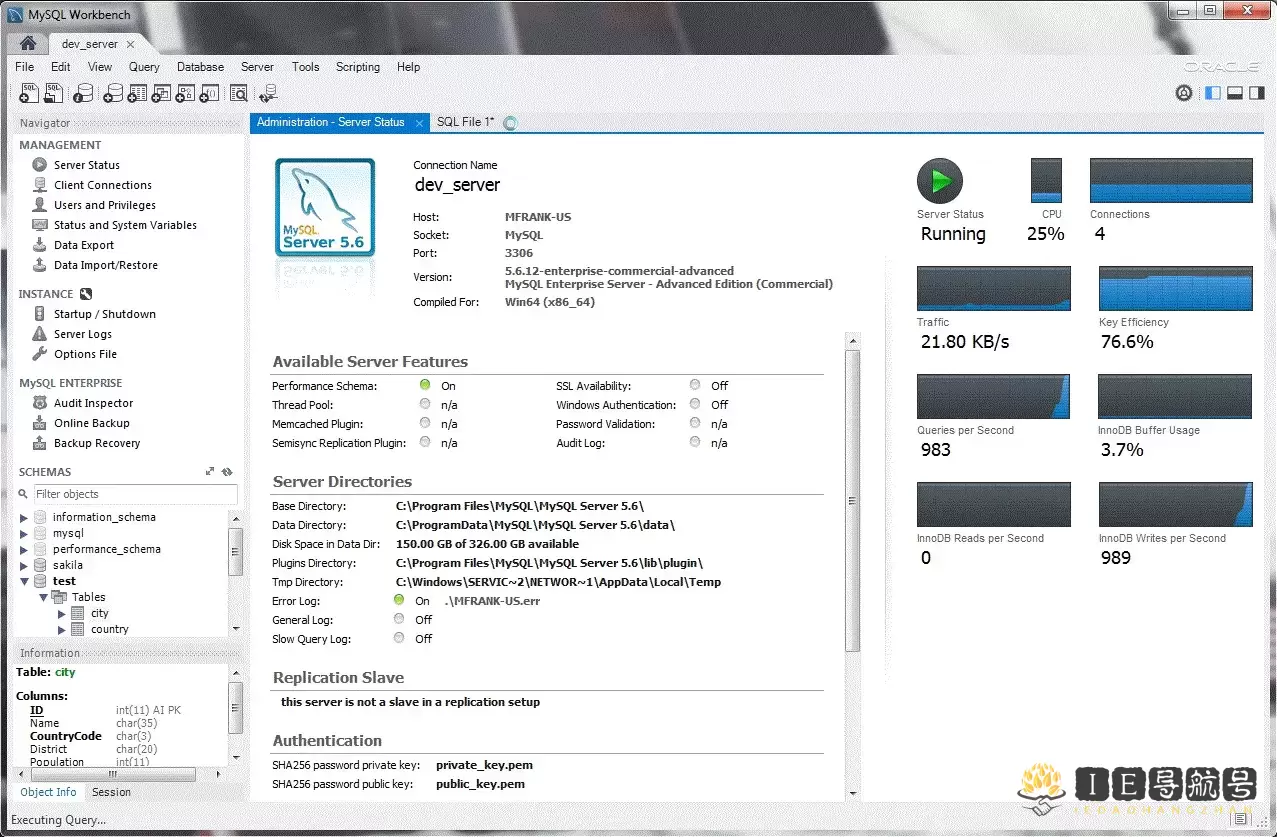
Task: Reconnect to DBMS toolbar icon
Action: coord(267,93)
